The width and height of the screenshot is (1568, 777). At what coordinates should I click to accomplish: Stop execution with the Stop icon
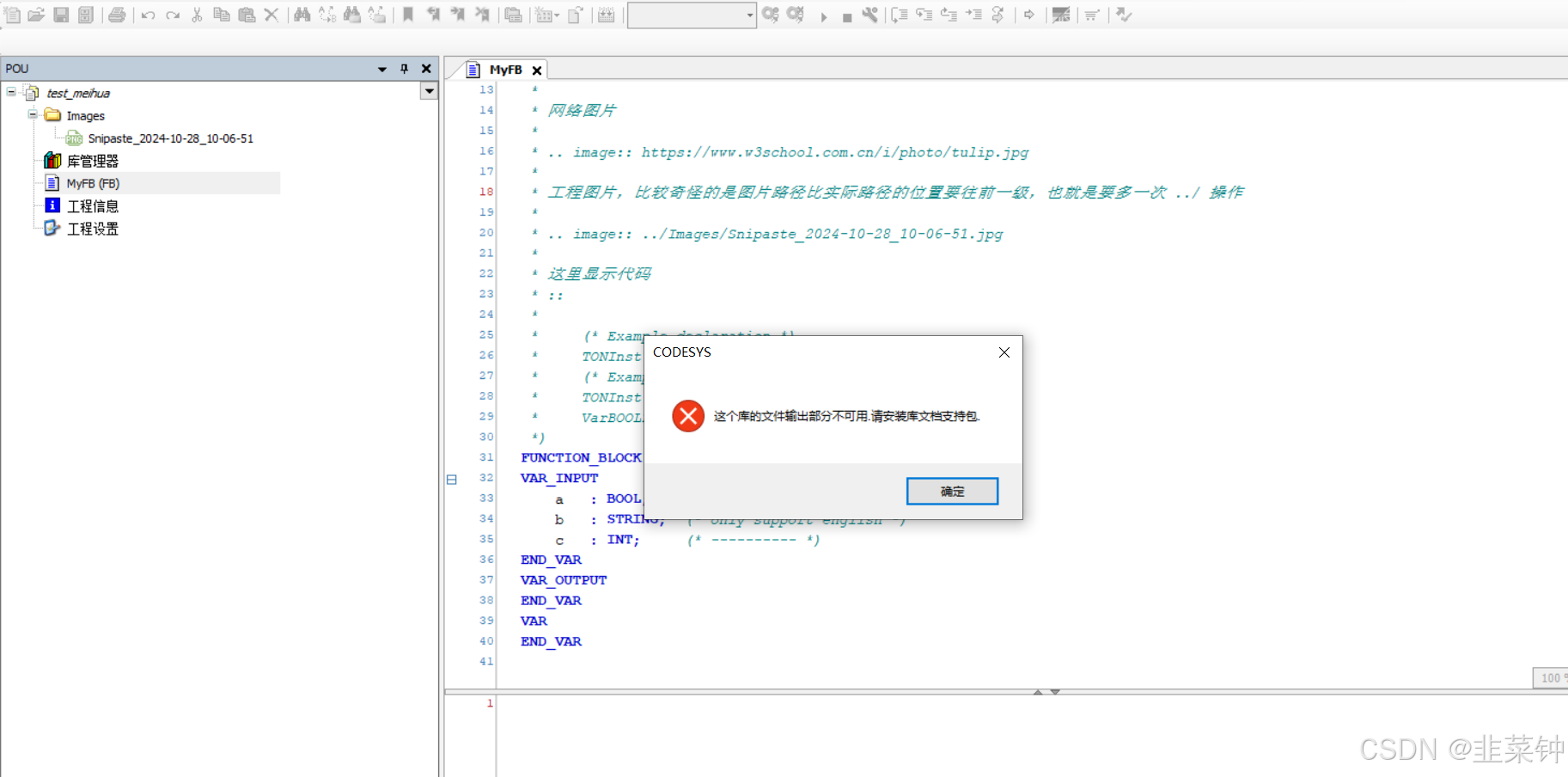coord(848,15)
